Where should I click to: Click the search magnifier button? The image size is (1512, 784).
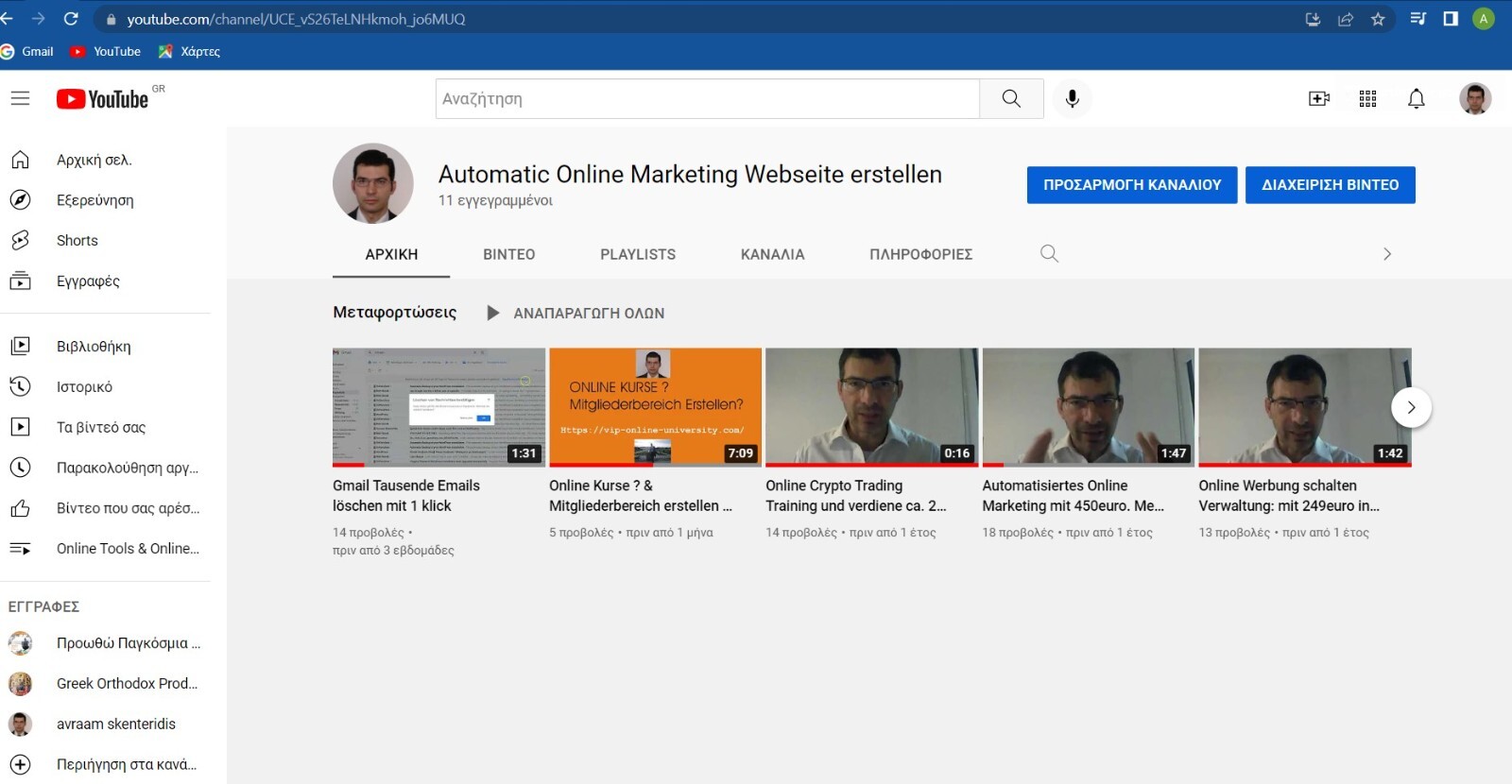(x=1011, y=98)
